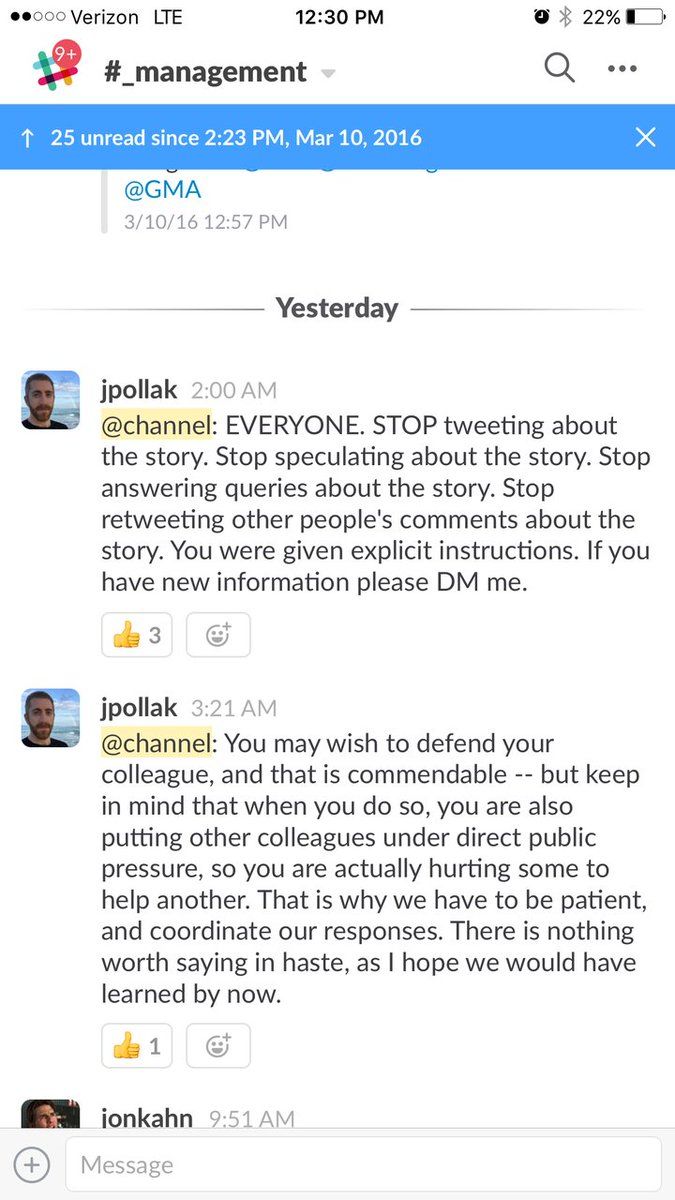675x1200 pixels.
Task: Tap the search magnifier icon
Action: (559, 68)
